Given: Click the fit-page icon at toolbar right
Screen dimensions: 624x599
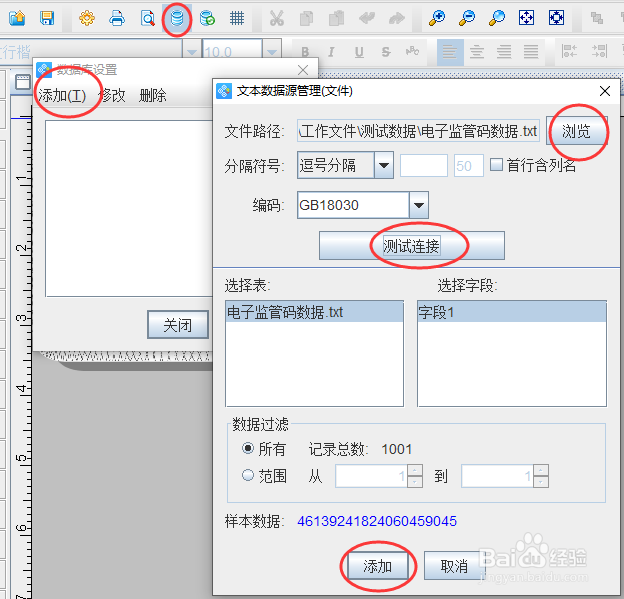Looking at the screenshot, I should pyautogui.click(x=556, y=18).
